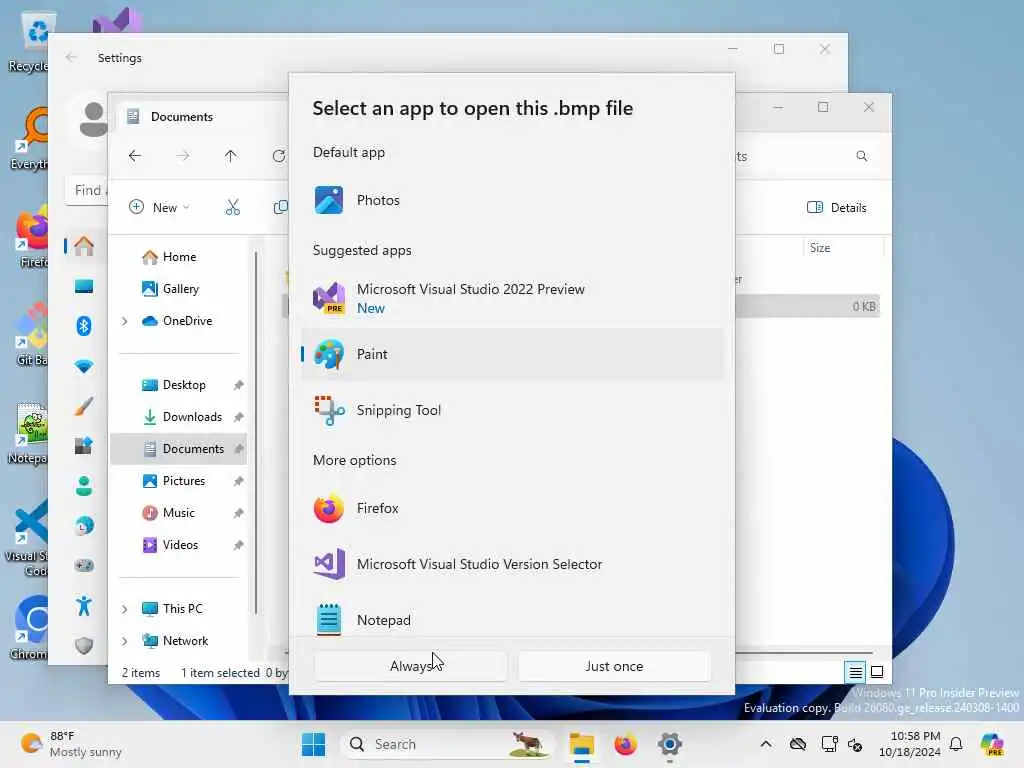Screen dimensions: 1024x768
Task: Open Network in the navigation pane
Action: click(176, 641)
